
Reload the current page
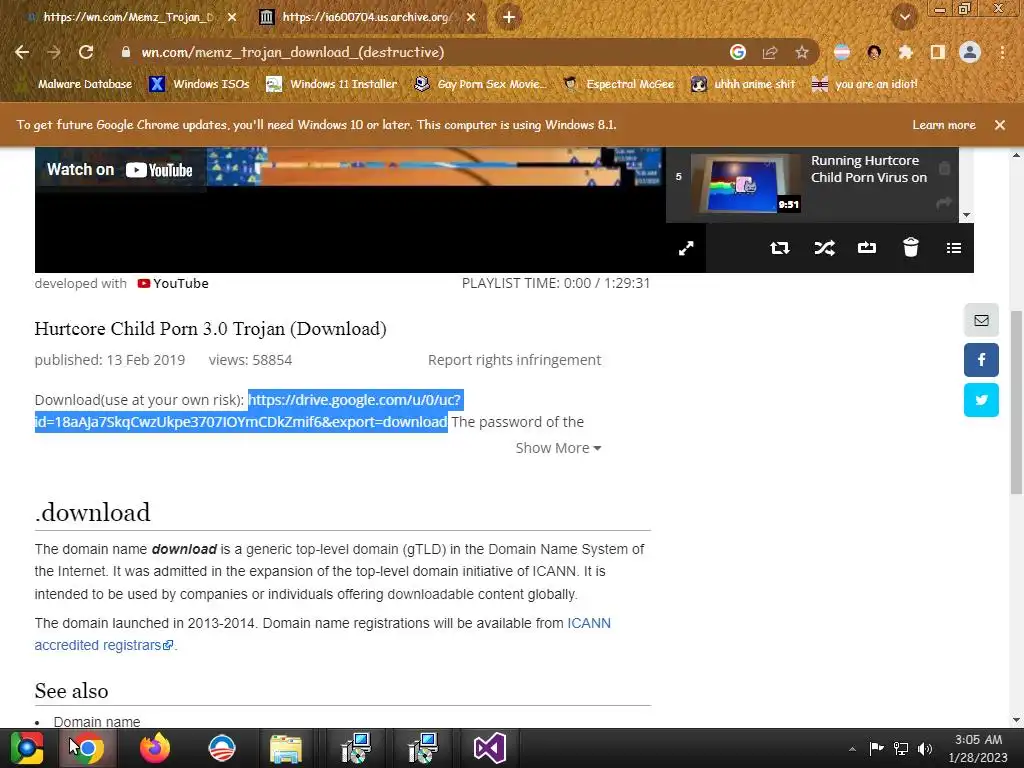pyautogui.click(x=86, y=52)
